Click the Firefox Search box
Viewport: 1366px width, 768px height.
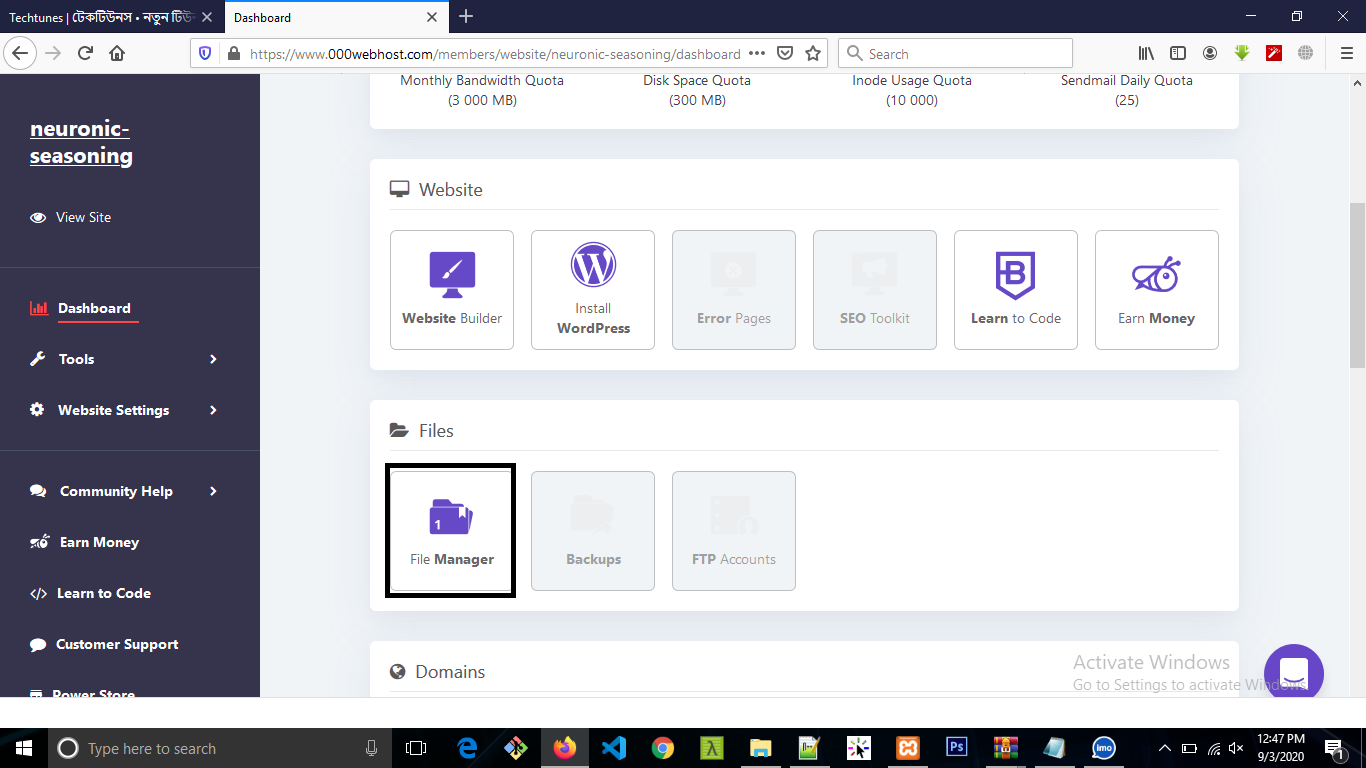955,54
